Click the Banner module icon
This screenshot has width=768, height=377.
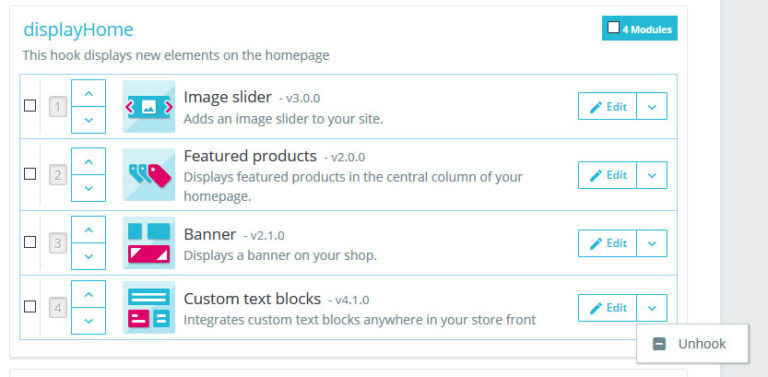coord(149,243)
